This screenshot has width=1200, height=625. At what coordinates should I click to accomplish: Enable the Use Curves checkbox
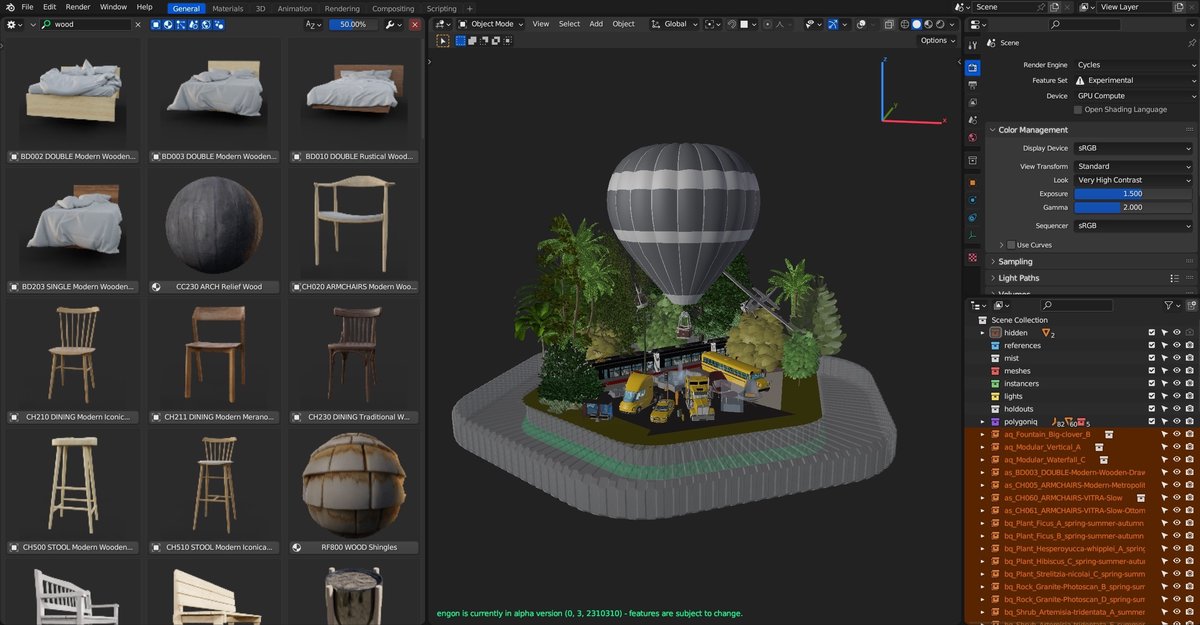click(x=1011, y=245)
